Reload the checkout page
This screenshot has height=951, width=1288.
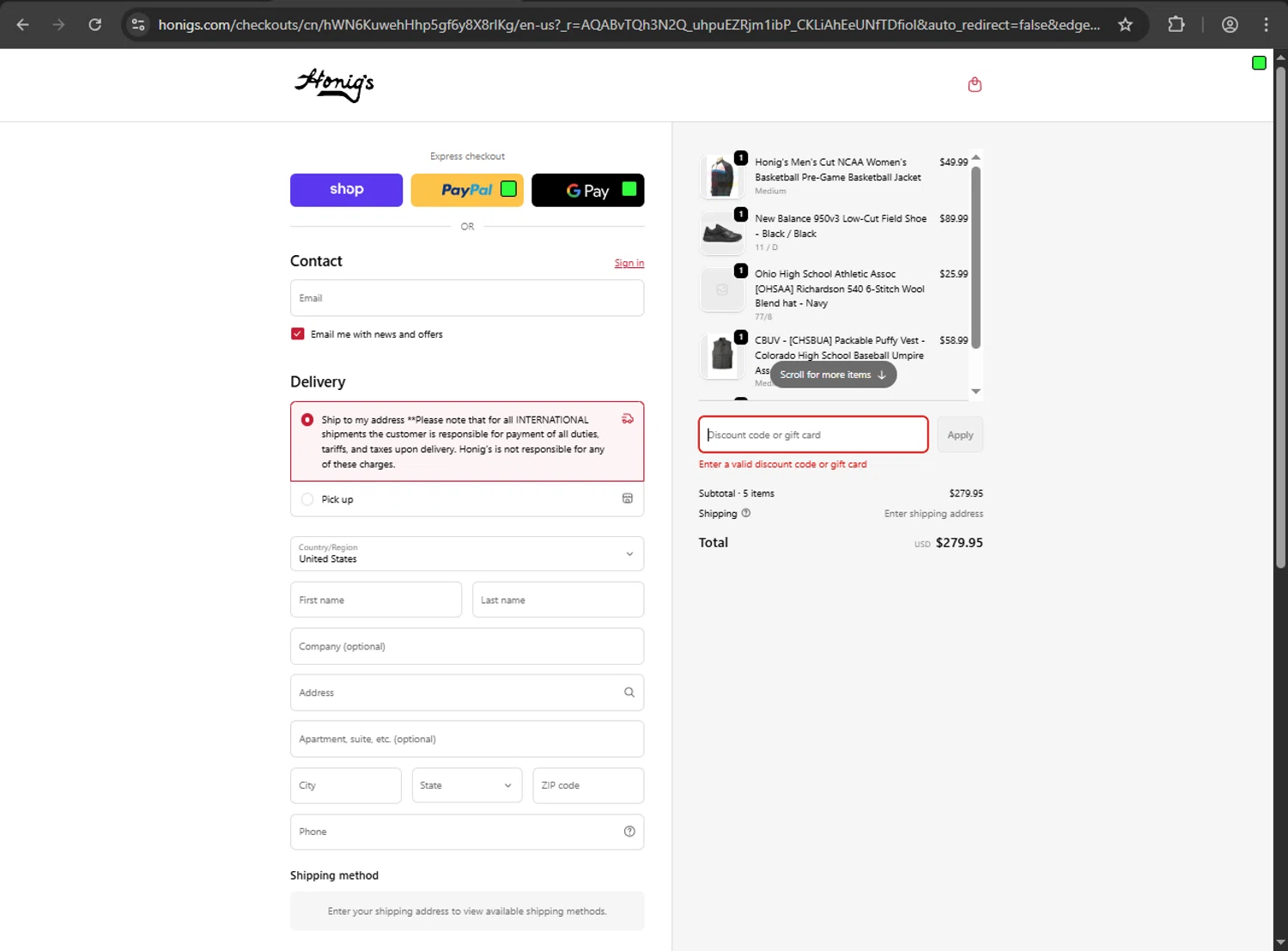tap(95, 25)
